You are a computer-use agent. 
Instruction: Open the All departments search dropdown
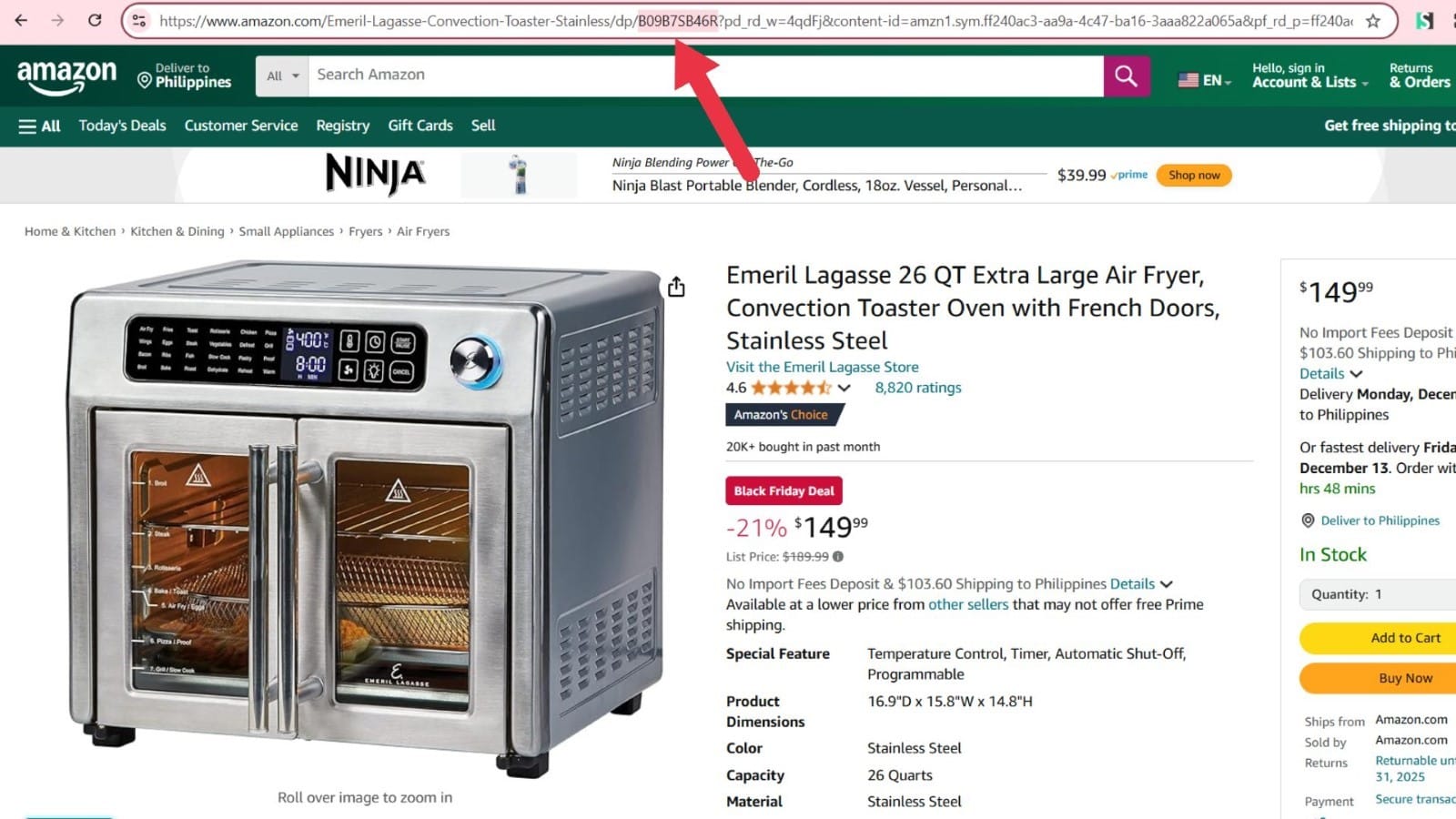(282, 76)
